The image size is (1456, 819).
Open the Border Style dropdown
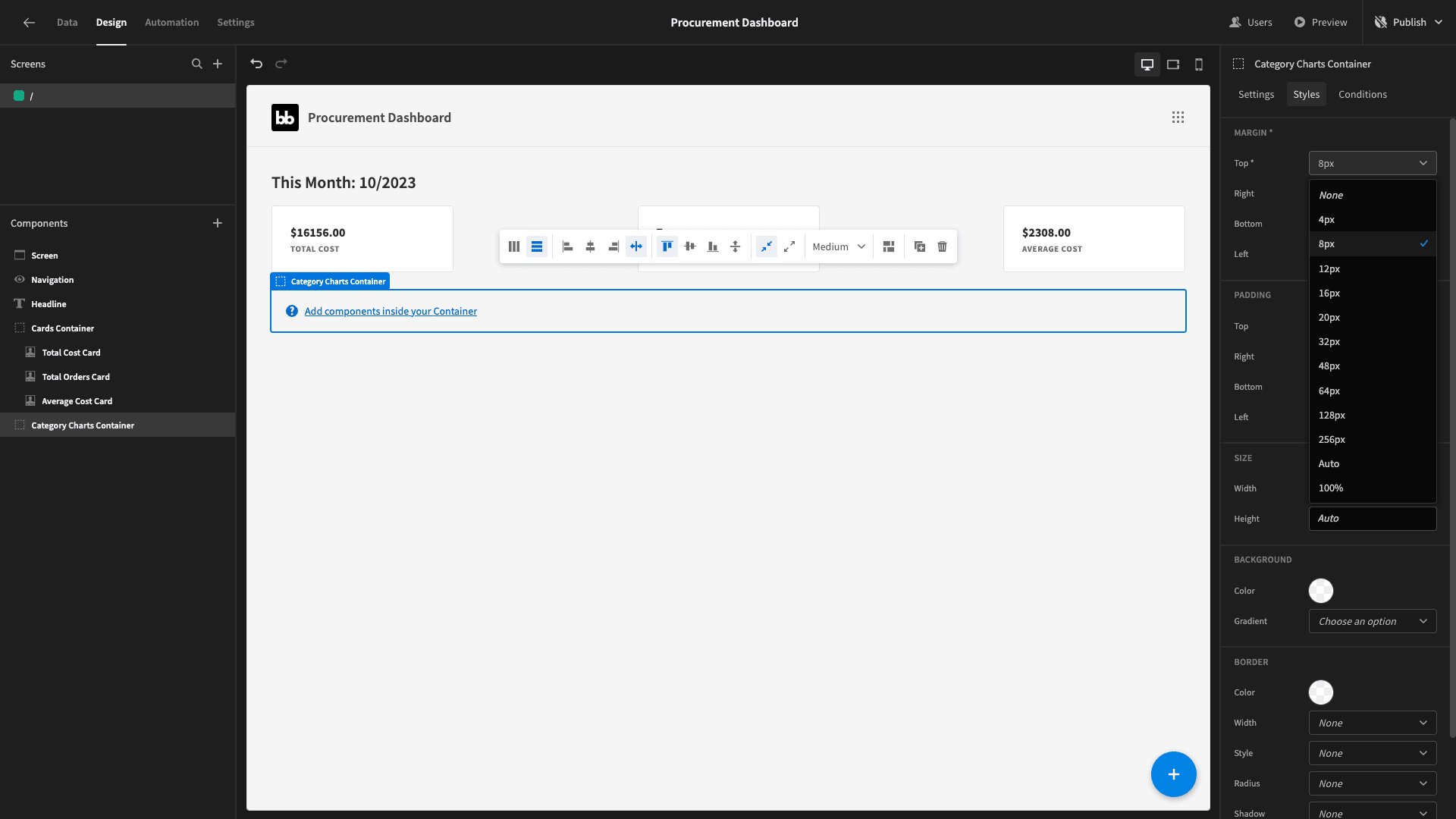(x=1373, y=753)
